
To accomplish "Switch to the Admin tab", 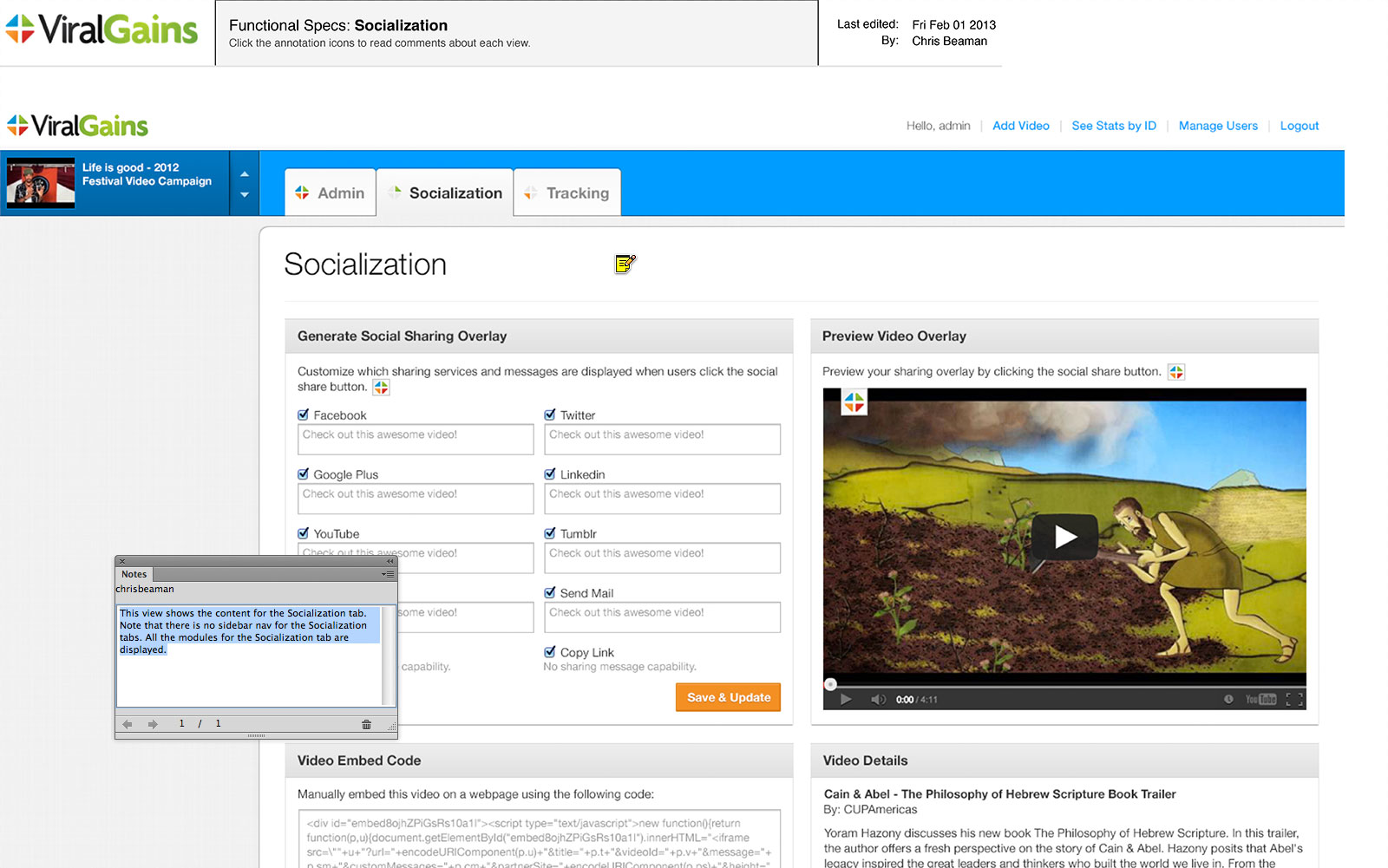I will pos(331,193).
